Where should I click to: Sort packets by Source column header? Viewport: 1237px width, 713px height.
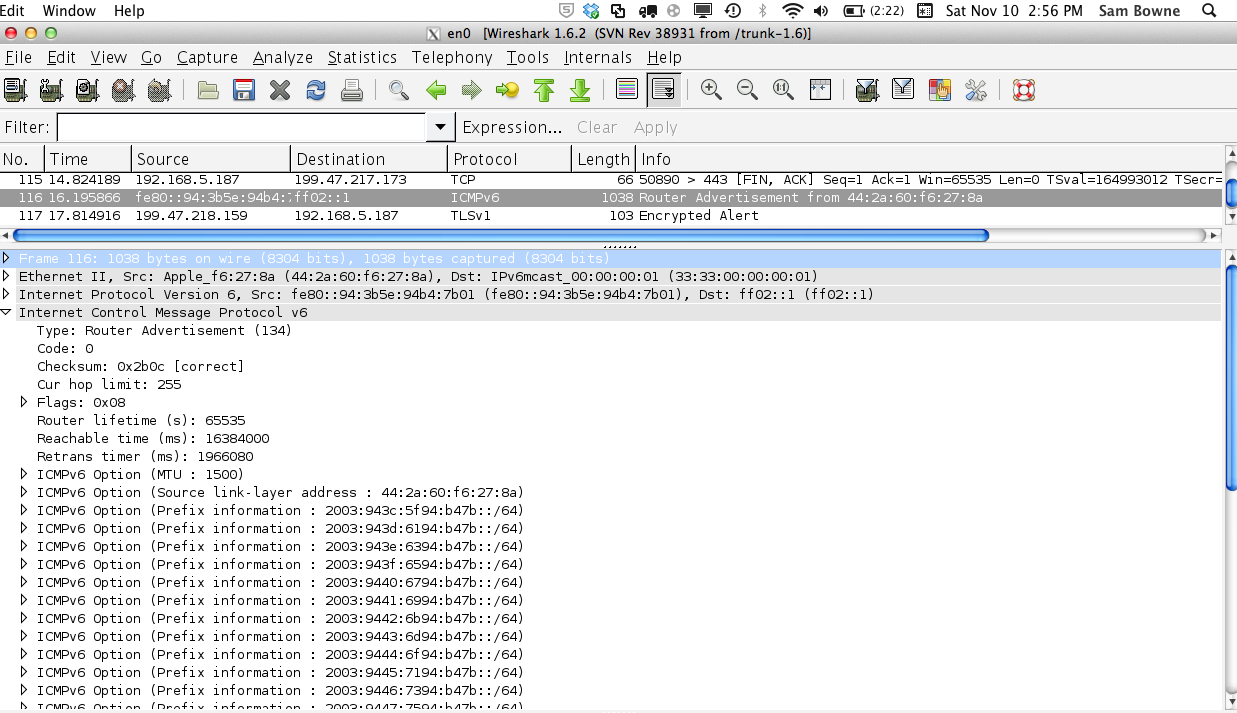211,159
